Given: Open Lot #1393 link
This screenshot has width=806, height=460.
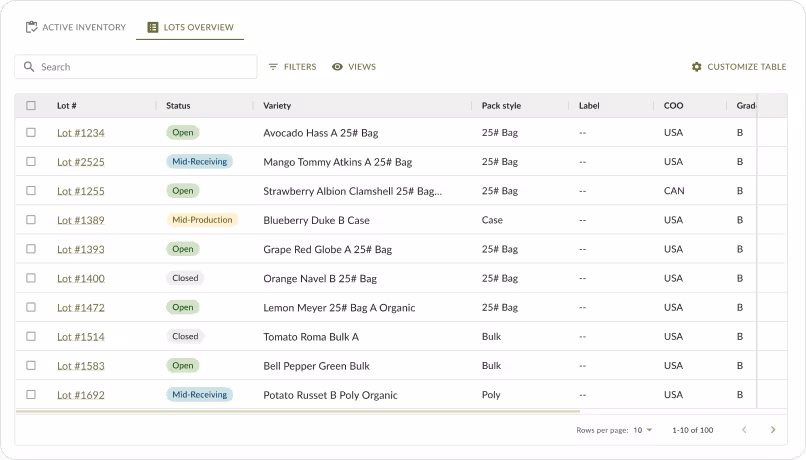Looking at the screenshot, I should point(81,249).
